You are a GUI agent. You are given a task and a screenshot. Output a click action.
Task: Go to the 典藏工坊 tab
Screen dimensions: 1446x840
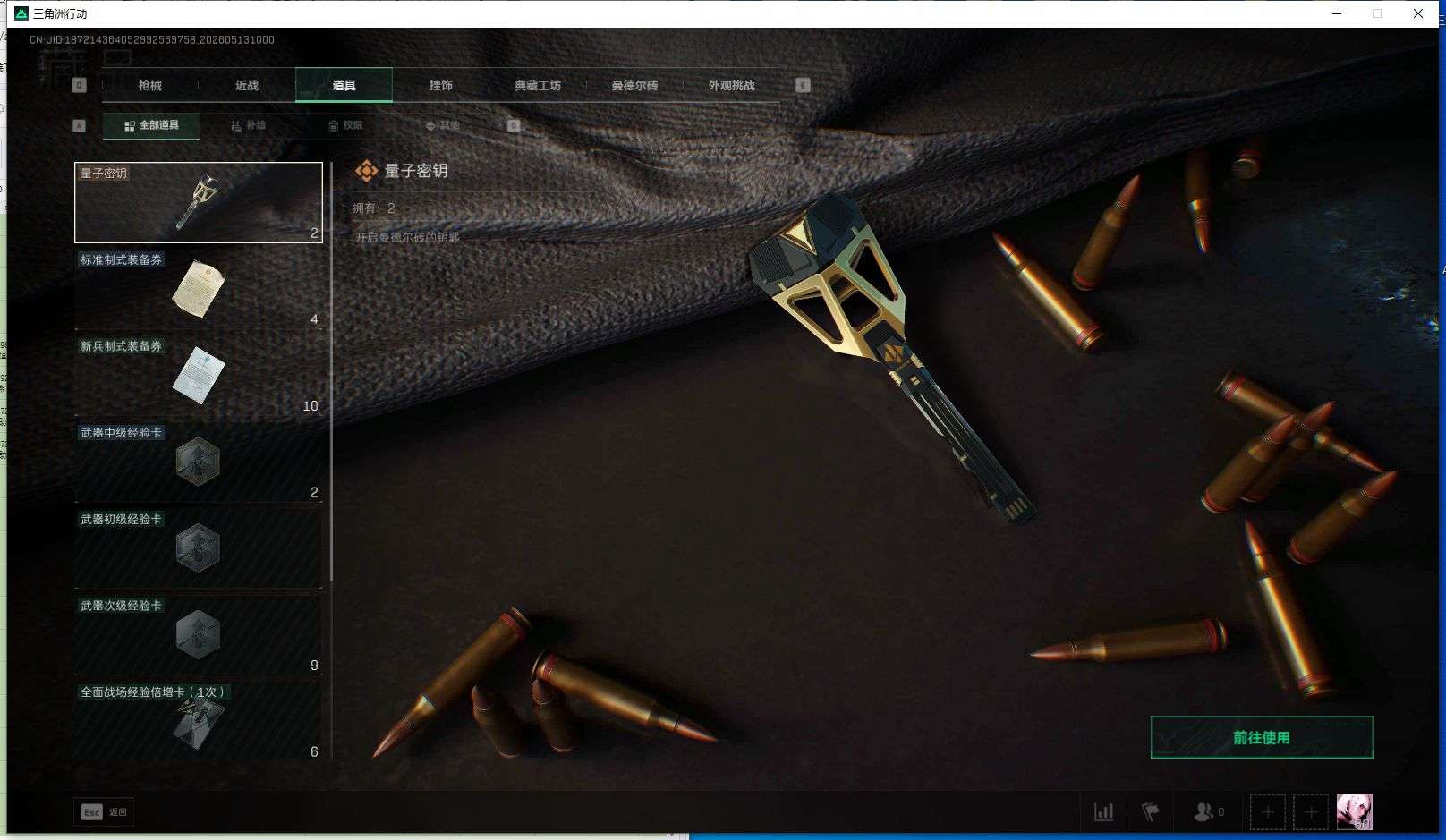coord(537,85)
